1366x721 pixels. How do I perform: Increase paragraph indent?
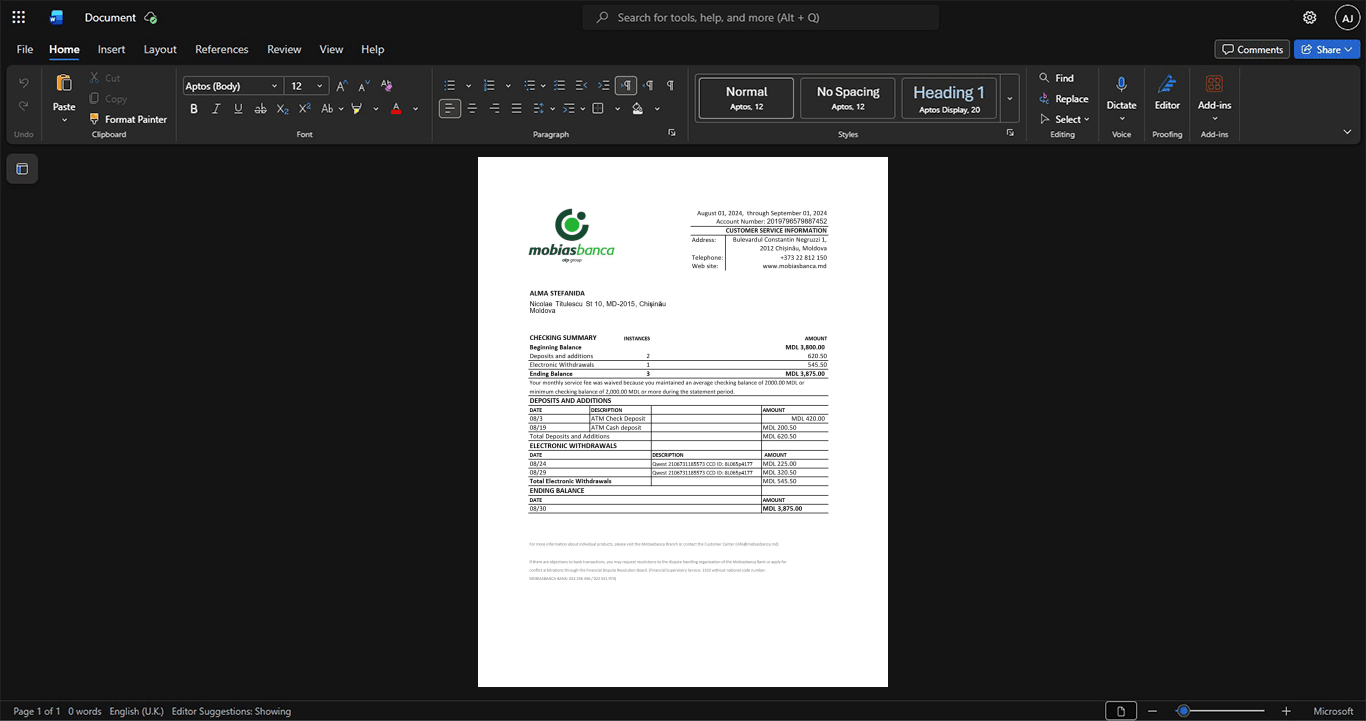pos(604,86)
